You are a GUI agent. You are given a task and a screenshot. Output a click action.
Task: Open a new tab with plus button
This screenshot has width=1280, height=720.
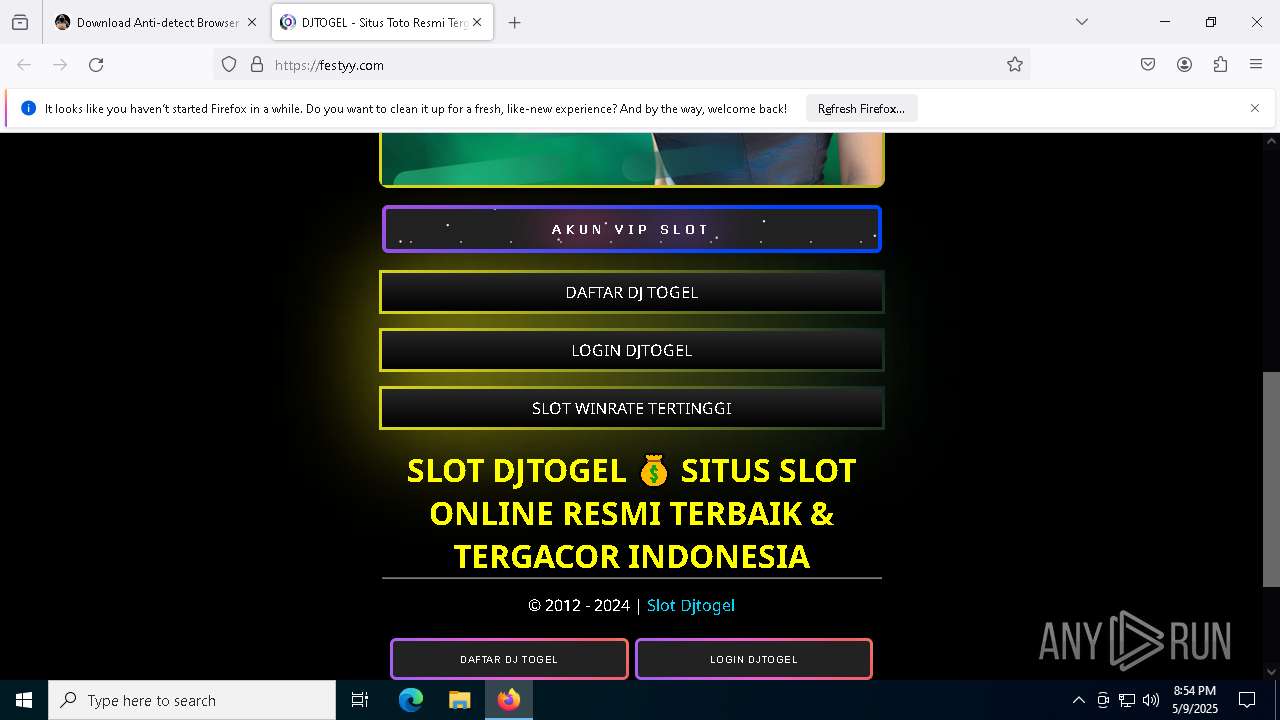(514, 22)
